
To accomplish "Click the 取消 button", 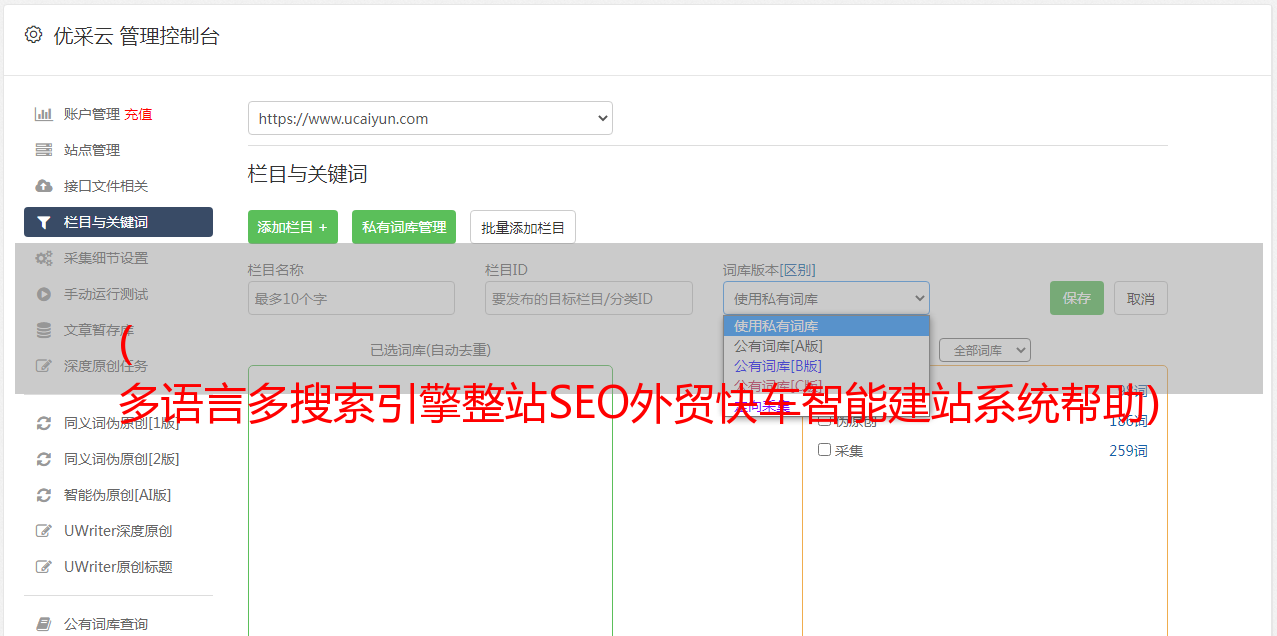I will point(1141,298).
